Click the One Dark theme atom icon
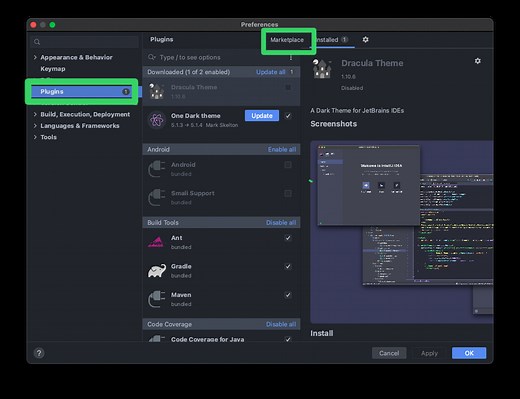 (156, 120)
